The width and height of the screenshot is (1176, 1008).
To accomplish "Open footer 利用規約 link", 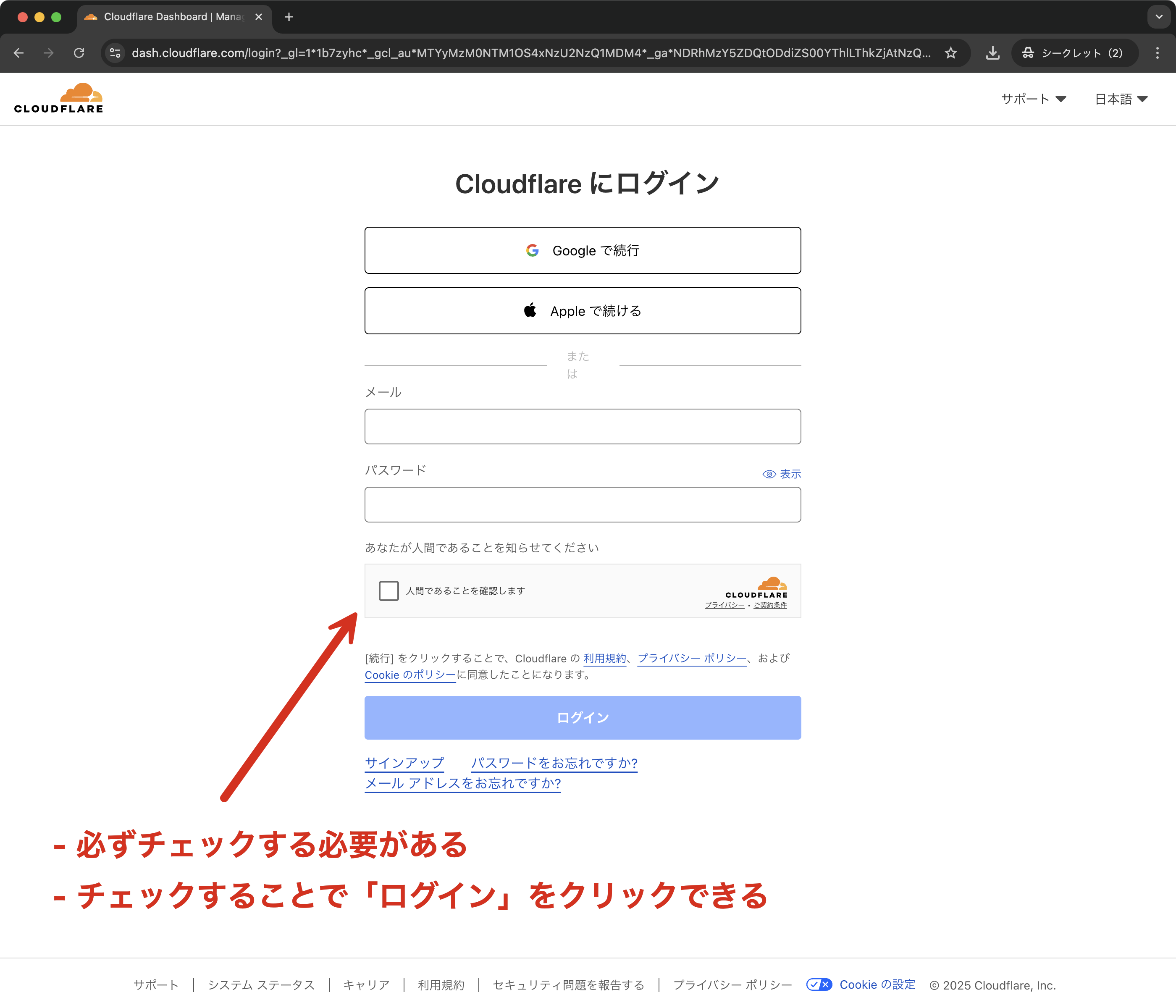I will [441, 985].
